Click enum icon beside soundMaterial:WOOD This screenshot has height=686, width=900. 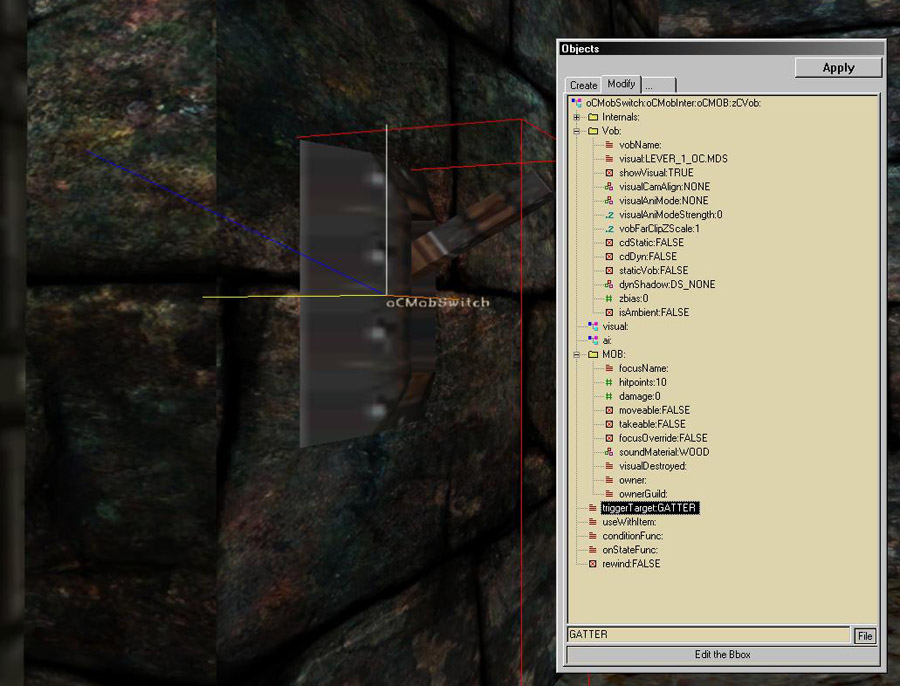pos(609,452)
